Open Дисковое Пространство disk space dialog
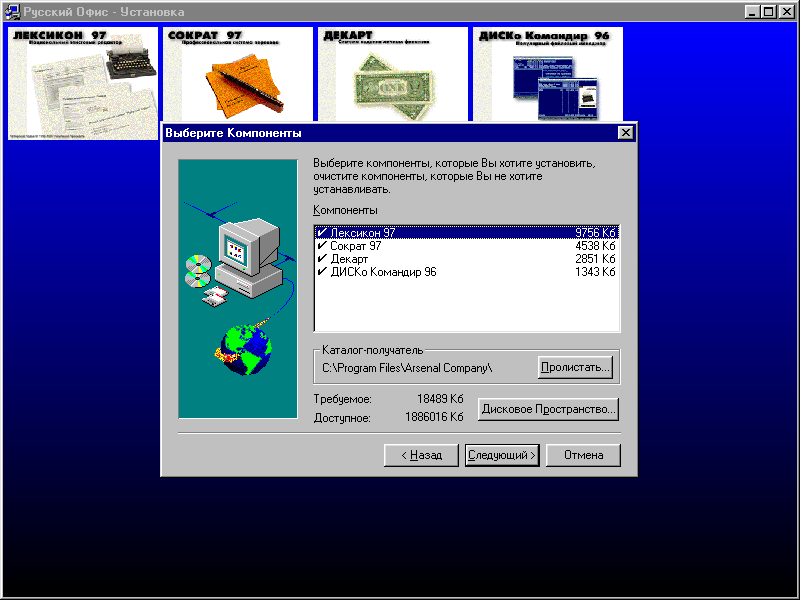The height and width of the screenshot is (600, 800). [x=548, y=409]
